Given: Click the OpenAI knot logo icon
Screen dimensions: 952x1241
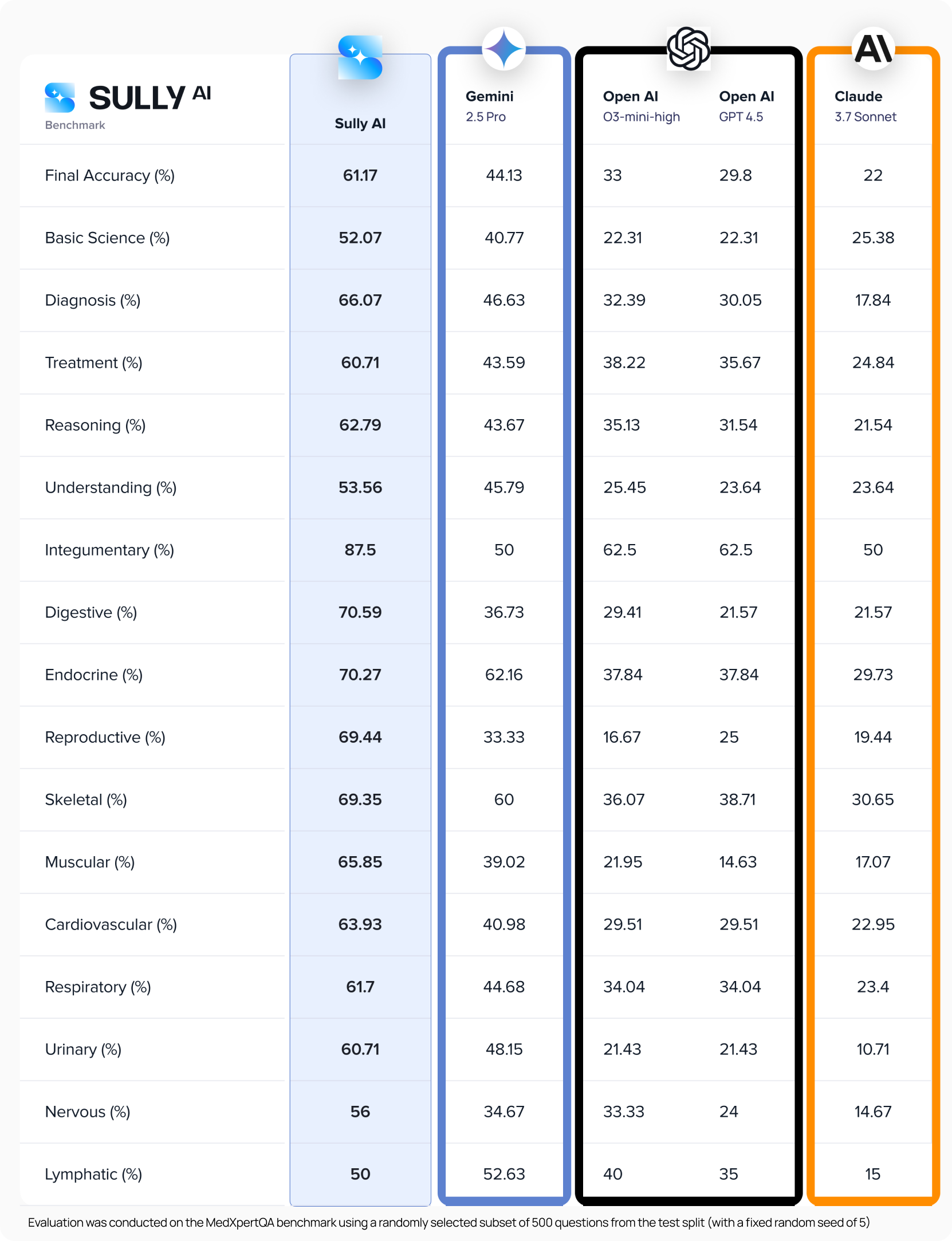Looking at the screenshot, I should [689, 49].
